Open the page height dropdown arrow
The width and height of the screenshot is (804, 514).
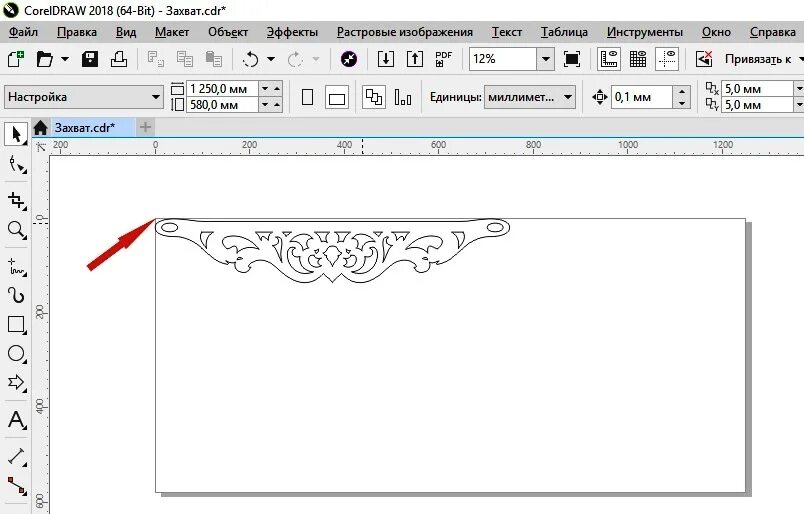point(265,105)
